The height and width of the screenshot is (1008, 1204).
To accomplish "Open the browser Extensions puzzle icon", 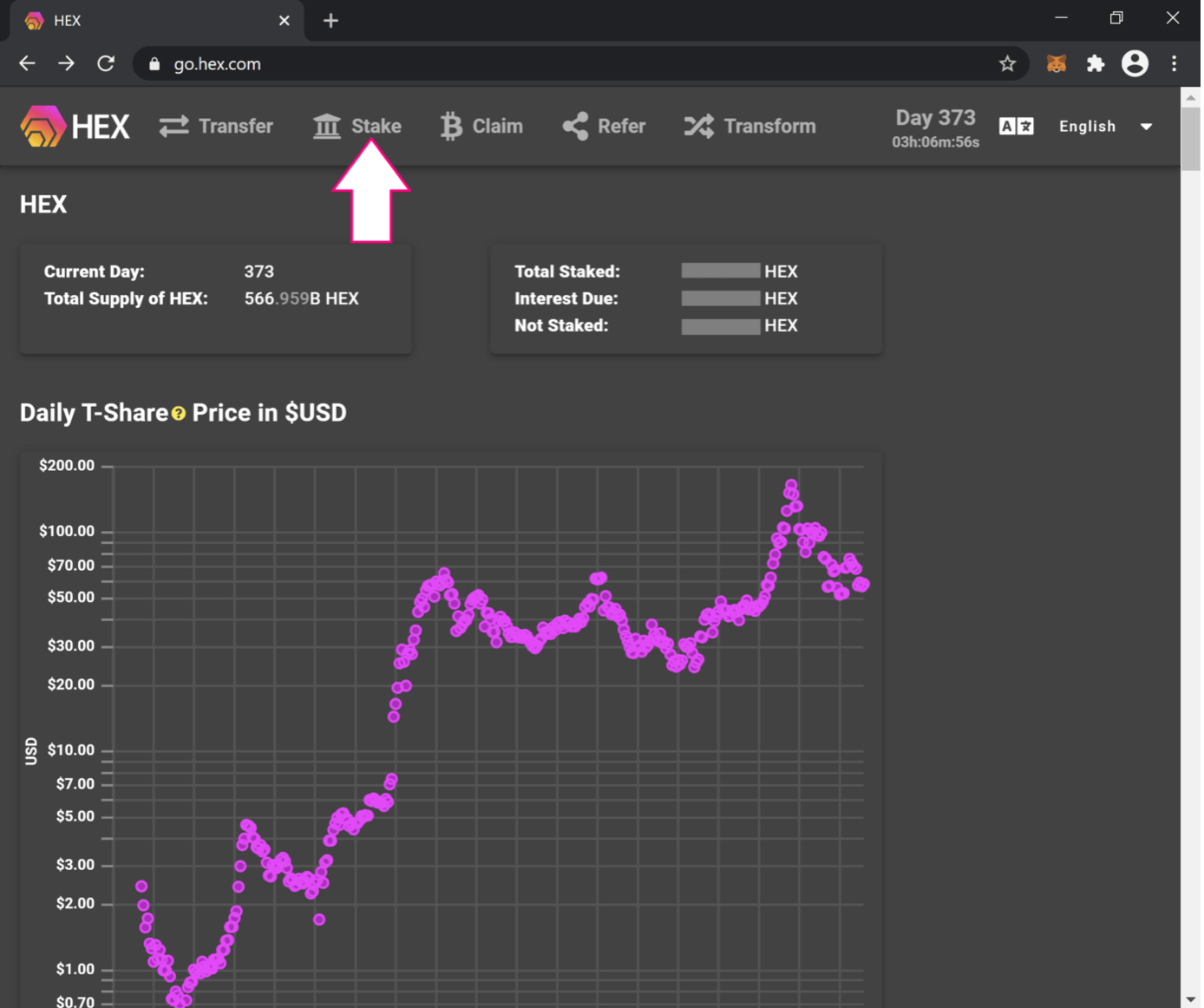I will [x=1096, y=64].
